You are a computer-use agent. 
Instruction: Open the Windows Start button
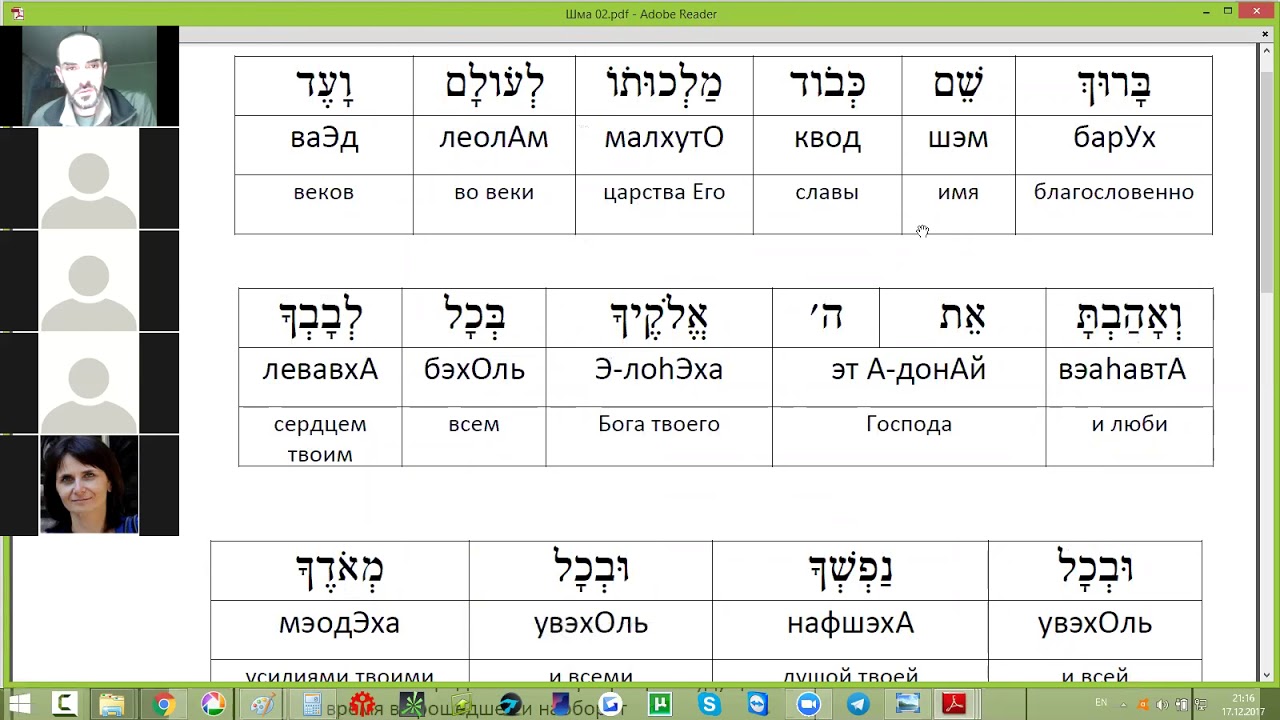[19, 704]
